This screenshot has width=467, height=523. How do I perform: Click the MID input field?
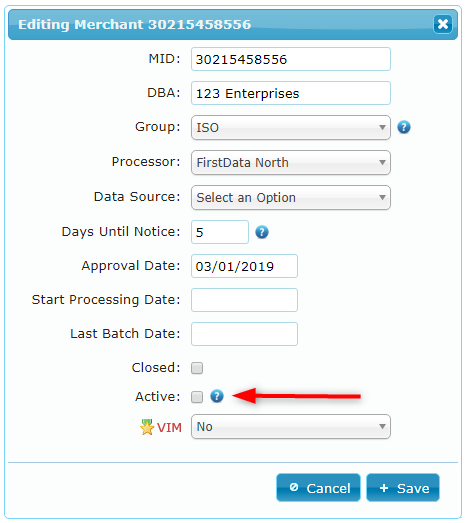[x=291, y=59]
